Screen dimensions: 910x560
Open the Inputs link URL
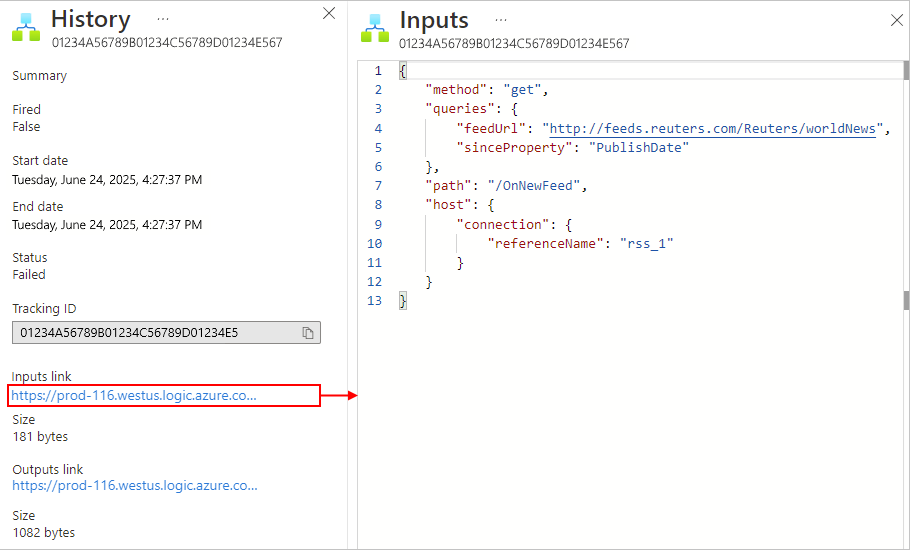[134, 395]
